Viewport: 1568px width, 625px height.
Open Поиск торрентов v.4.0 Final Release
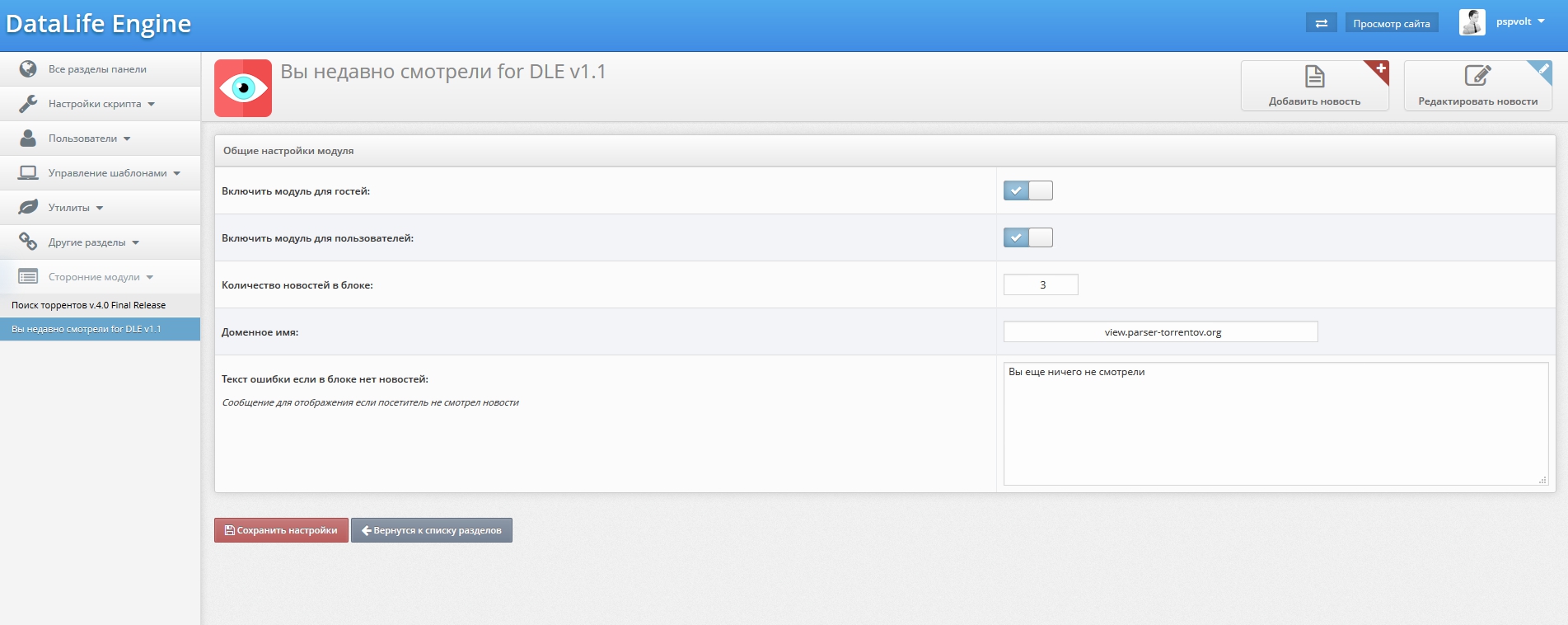point(100,305)
